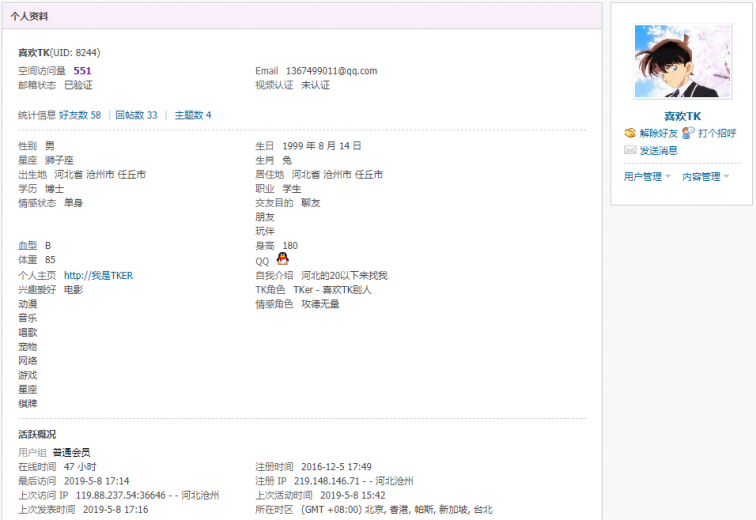Click the last activity time 2019-5-8 15:42
756x520 pixels.
pyautogui.click(x=352, y=495)
